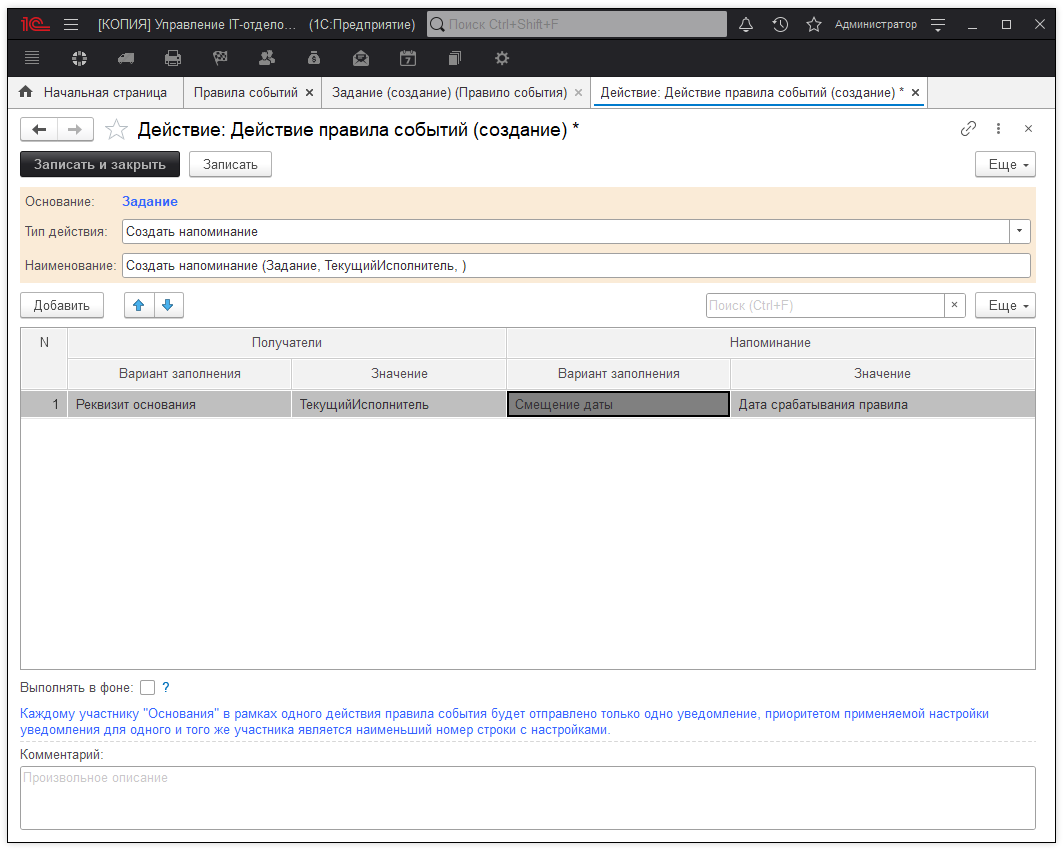Open the top 'Еще' dropdown menu

[1005, 165]
